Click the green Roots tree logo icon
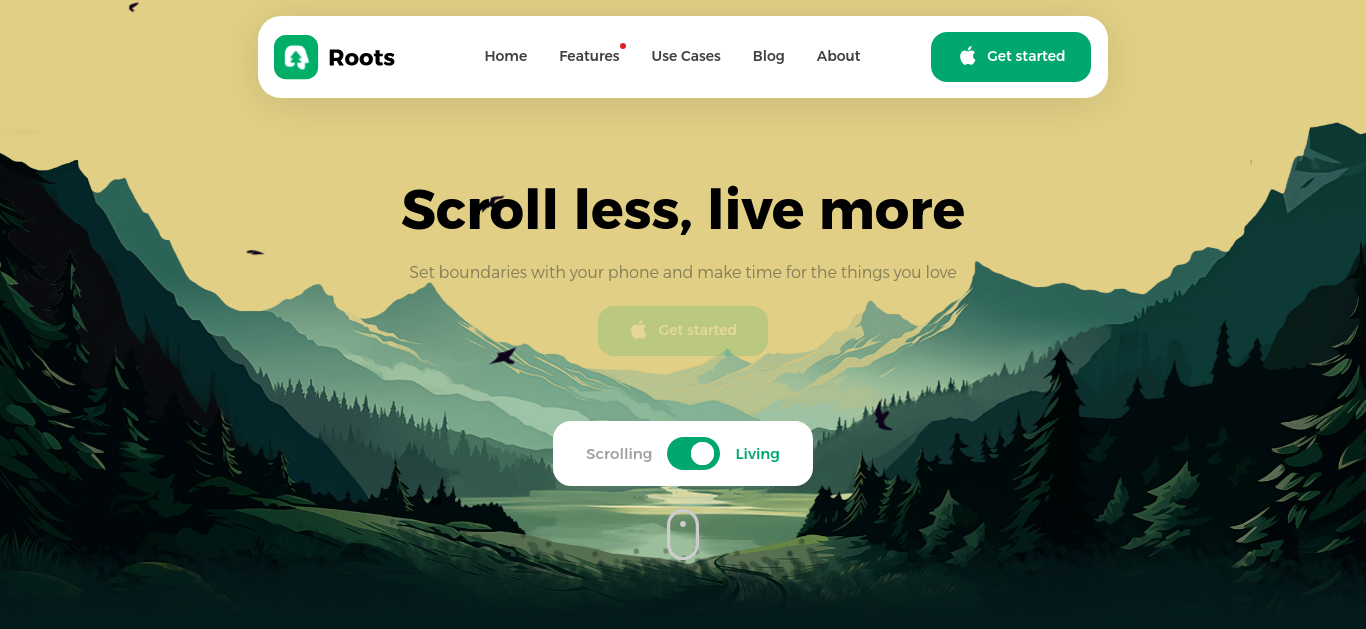This screenshot has width=1366, height=629. click(x=296, y=57)
